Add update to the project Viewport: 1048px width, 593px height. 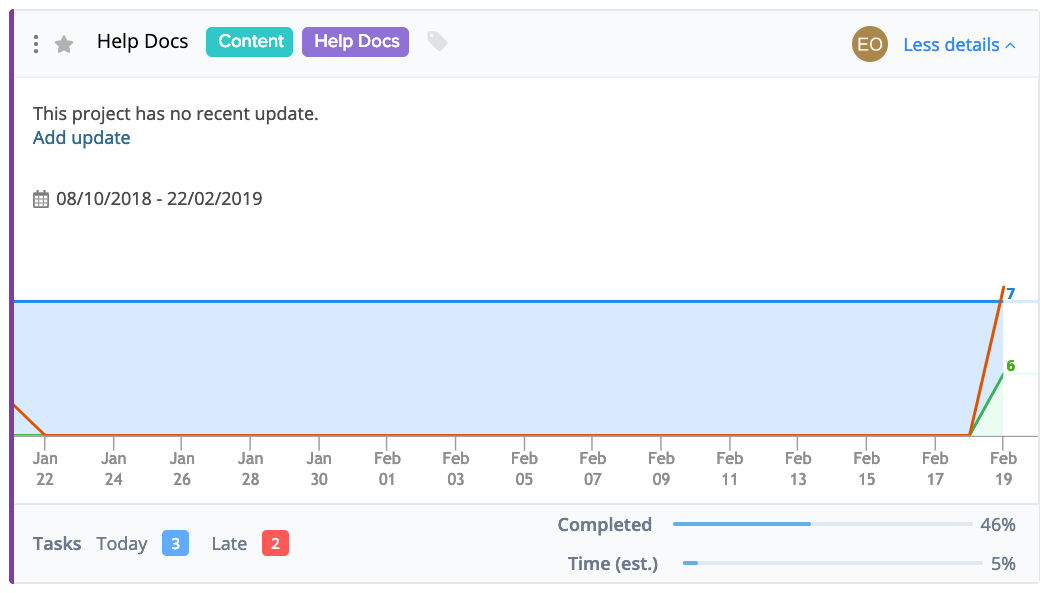click(82, 138)
